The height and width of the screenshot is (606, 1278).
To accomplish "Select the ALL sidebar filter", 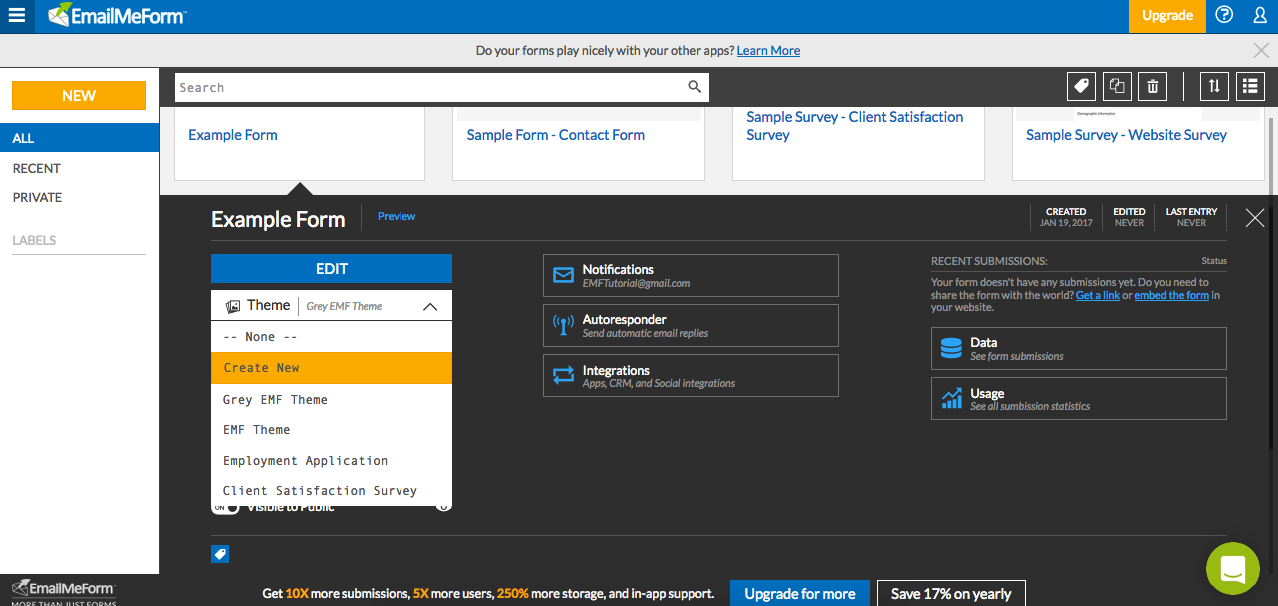I will point(80,138).
